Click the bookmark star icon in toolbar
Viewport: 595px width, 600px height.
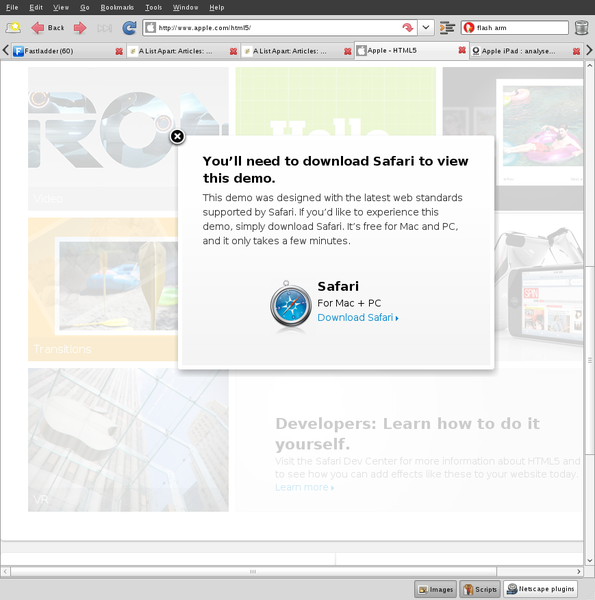[13, 28]
